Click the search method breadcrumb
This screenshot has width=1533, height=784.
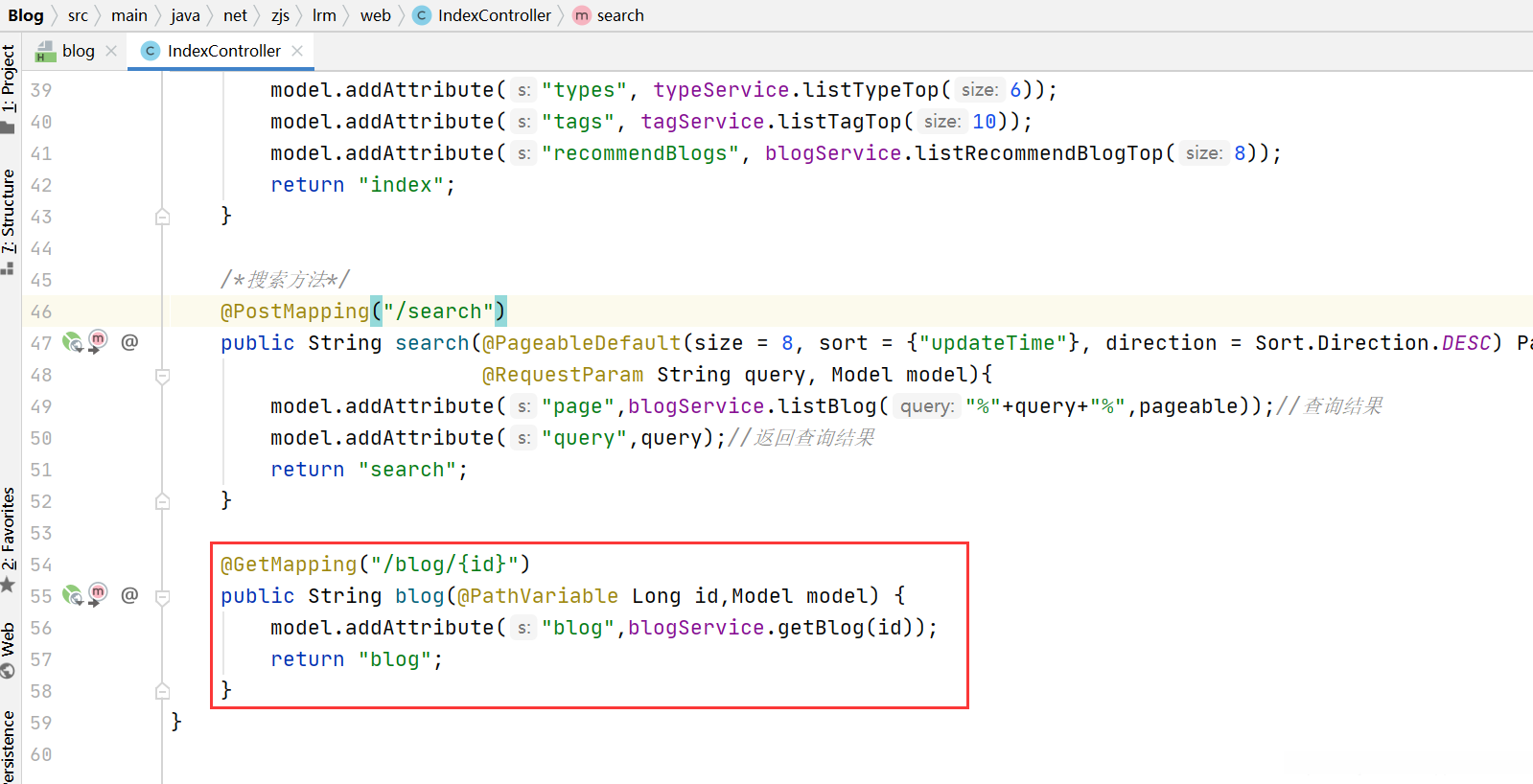pos(609,15)
